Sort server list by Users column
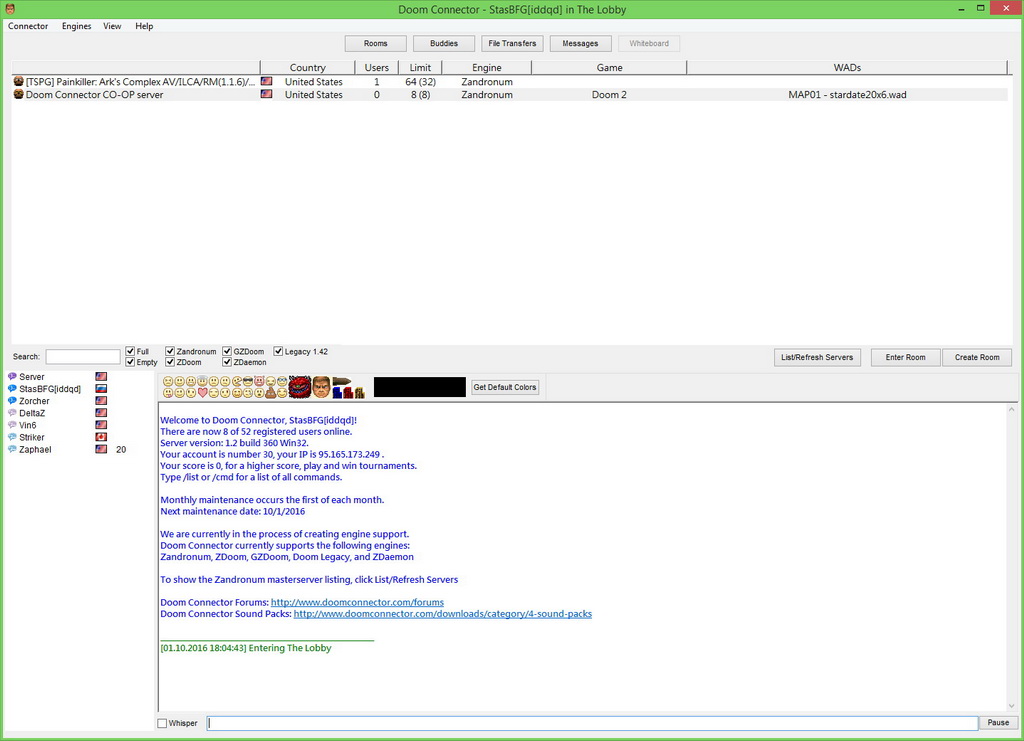 [x=377, y=68]
